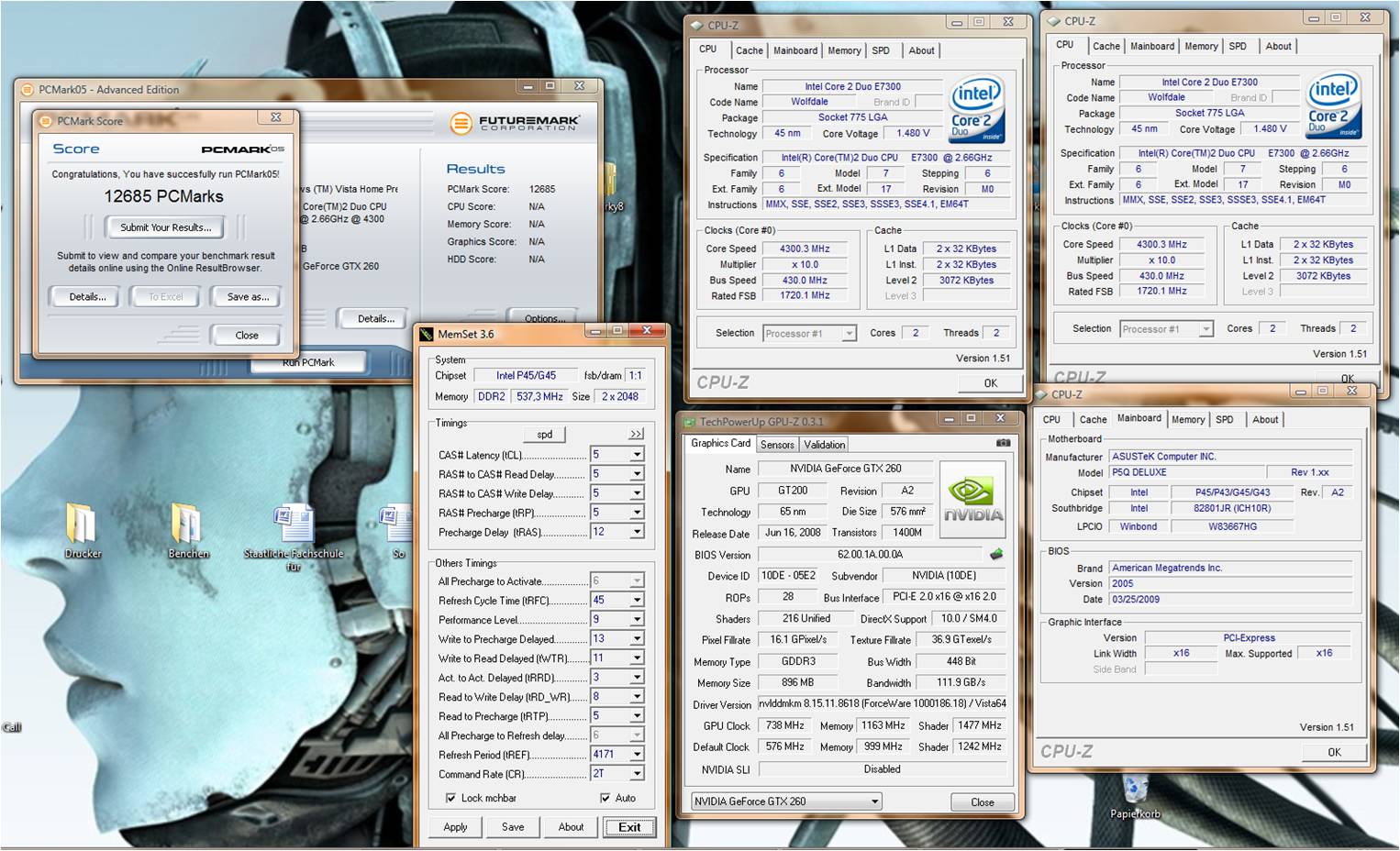Toggle Auto checkbox in MemSet
Viewport: 1400px width, 851px height.
(x=605, y=798)
